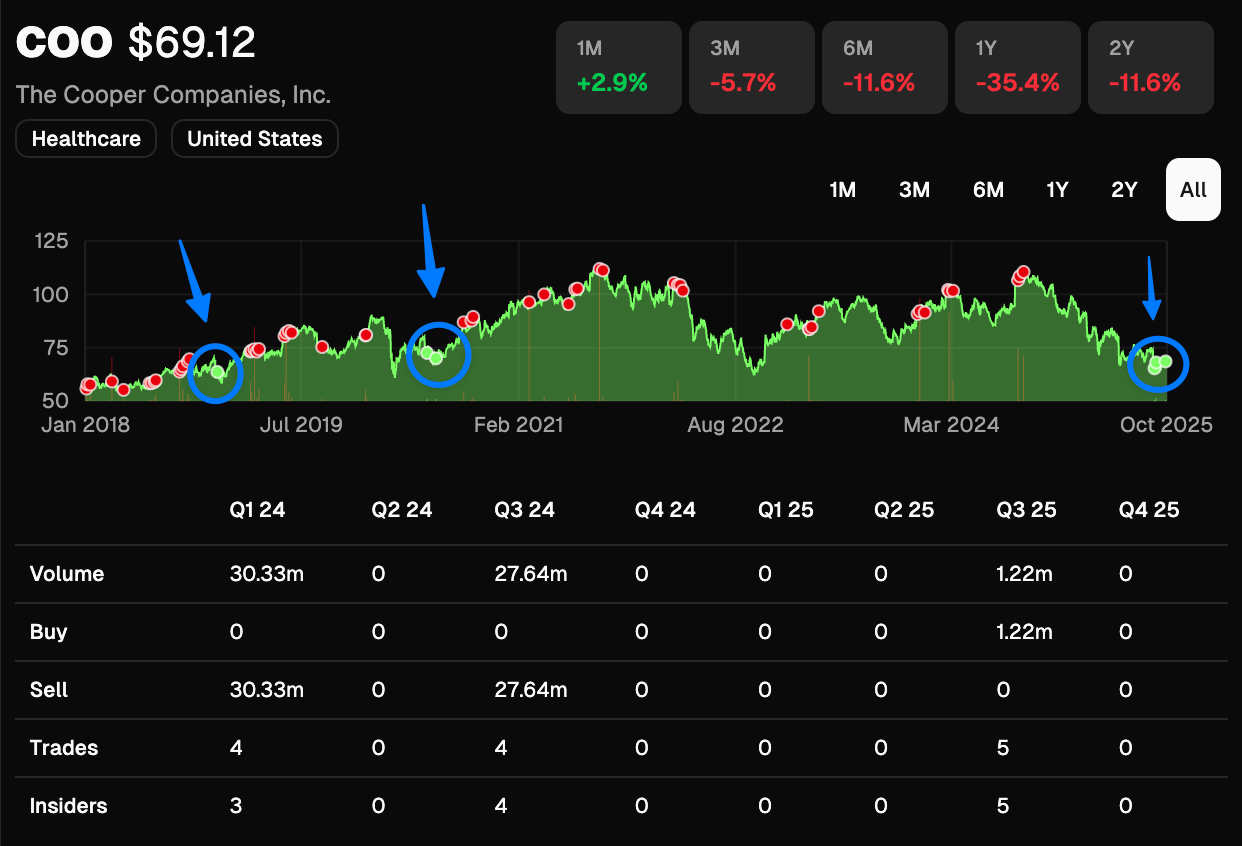1242x846 pixels.
Task: Click the Feb 2021 axis label
Action: [518, 425]
